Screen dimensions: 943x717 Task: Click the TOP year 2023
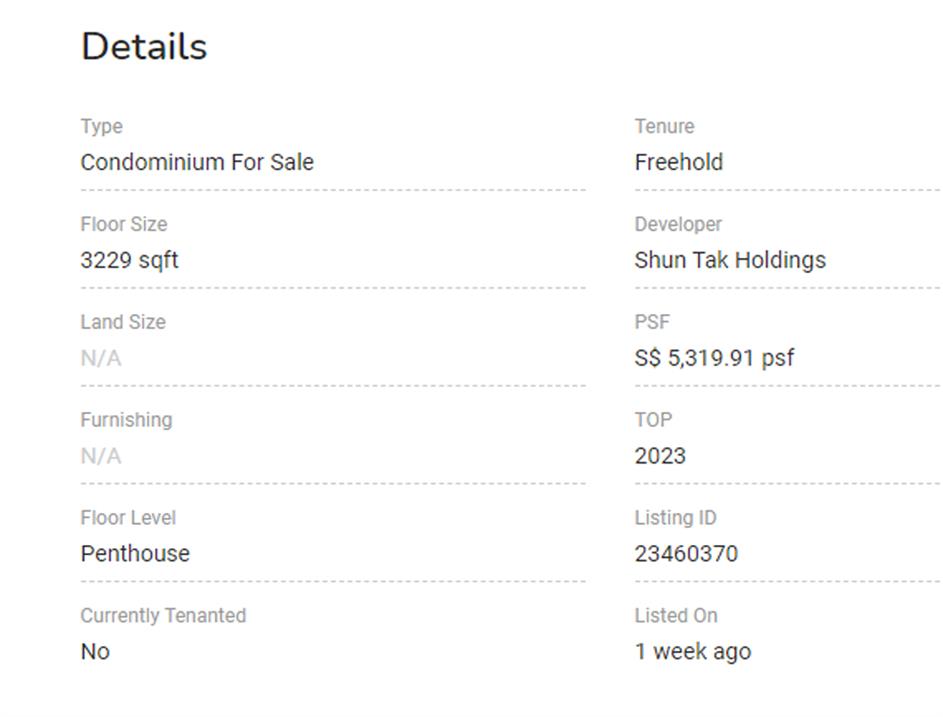pyautogui.click(x=660, y=456)
